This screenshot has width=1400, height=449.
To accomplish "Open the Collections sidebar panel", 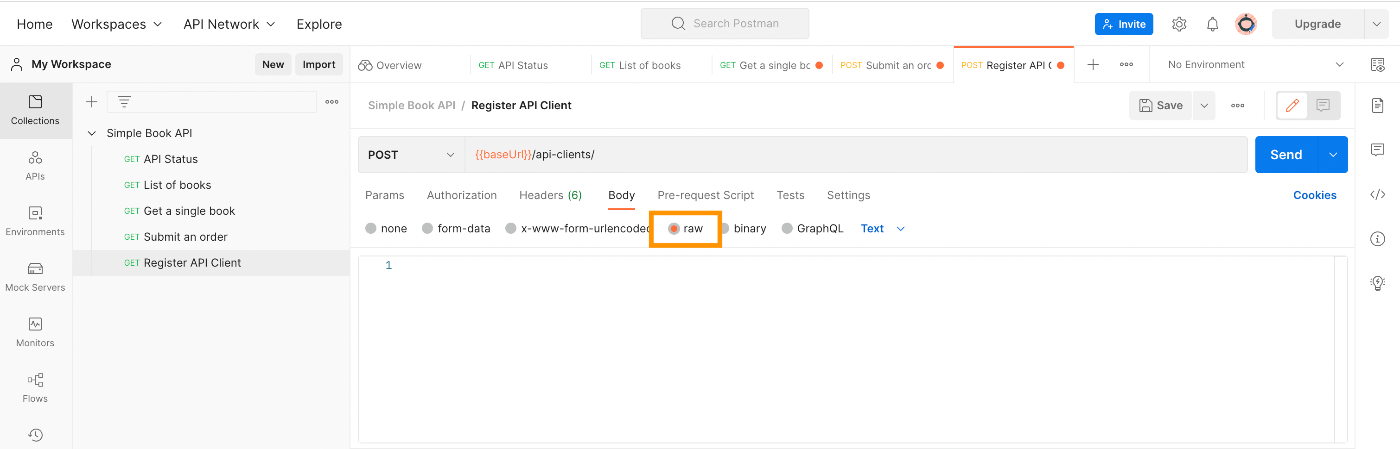I will tap(35, 110).
